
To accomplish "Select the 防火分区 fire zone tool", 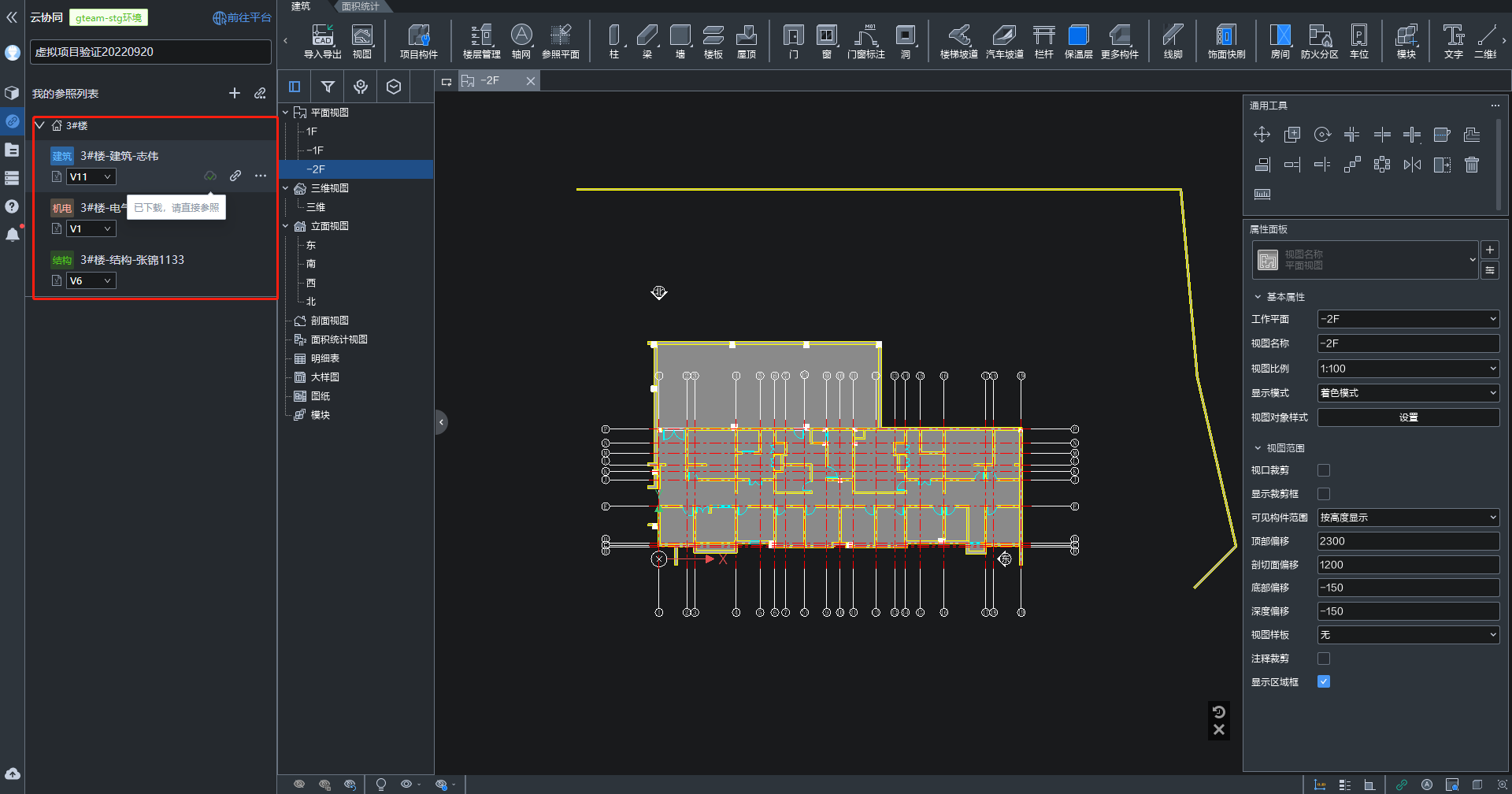I will tap(1320, 41).
